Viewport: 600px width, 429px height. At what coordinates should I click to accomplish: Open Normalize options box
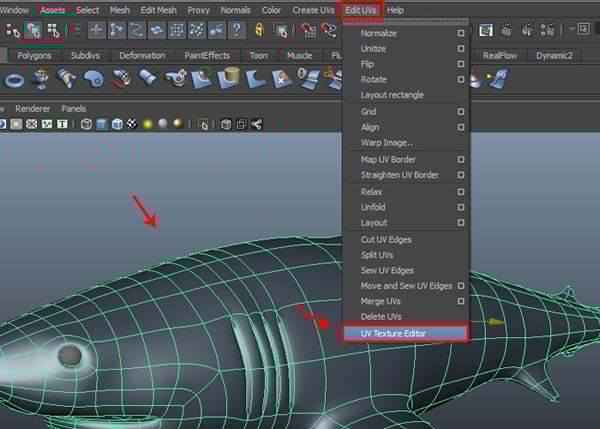click(x=461, y=33)
